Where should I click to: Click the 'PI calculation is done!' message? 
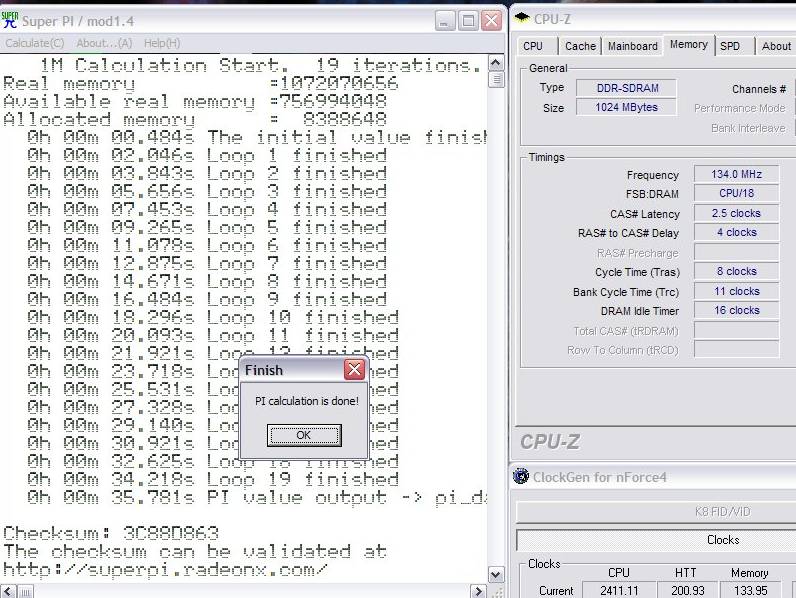point(307,401)
